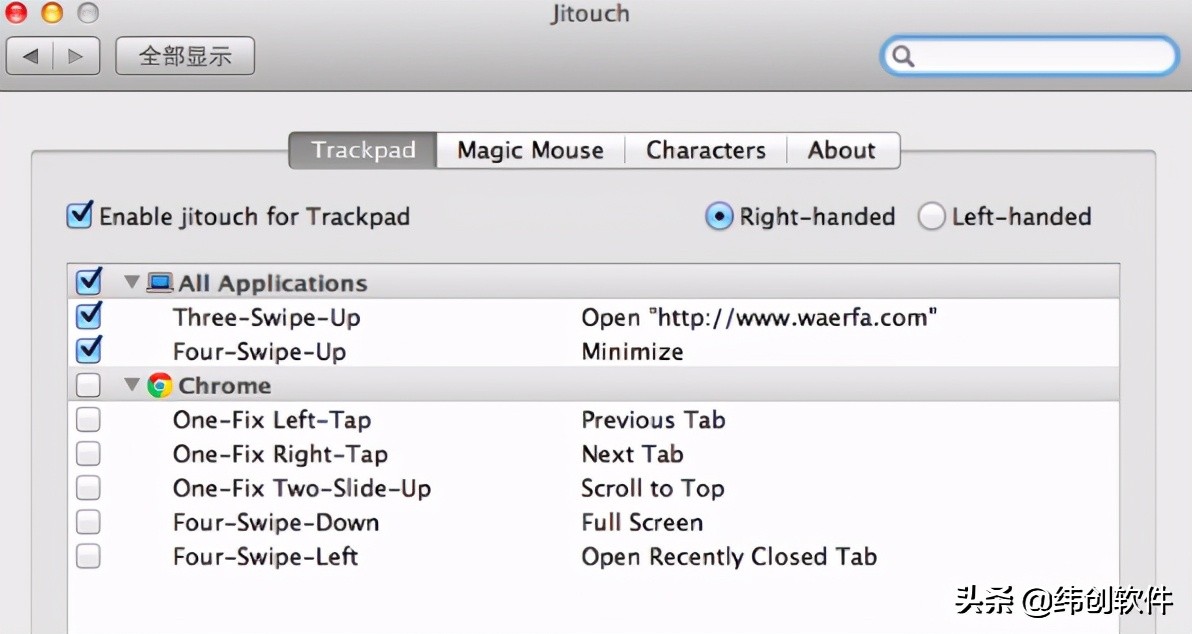Uncheck the Three-Swipe-Up gesture

(x=89, y=317)
